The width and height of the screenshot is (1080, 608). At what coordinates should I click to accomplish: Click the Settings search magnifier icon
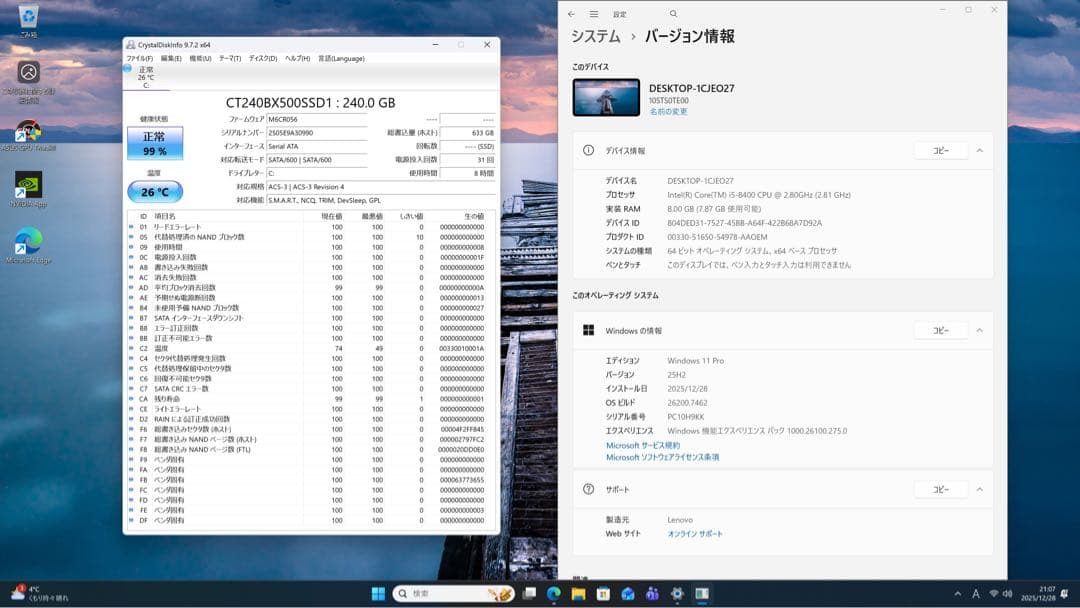coord(673,14)
